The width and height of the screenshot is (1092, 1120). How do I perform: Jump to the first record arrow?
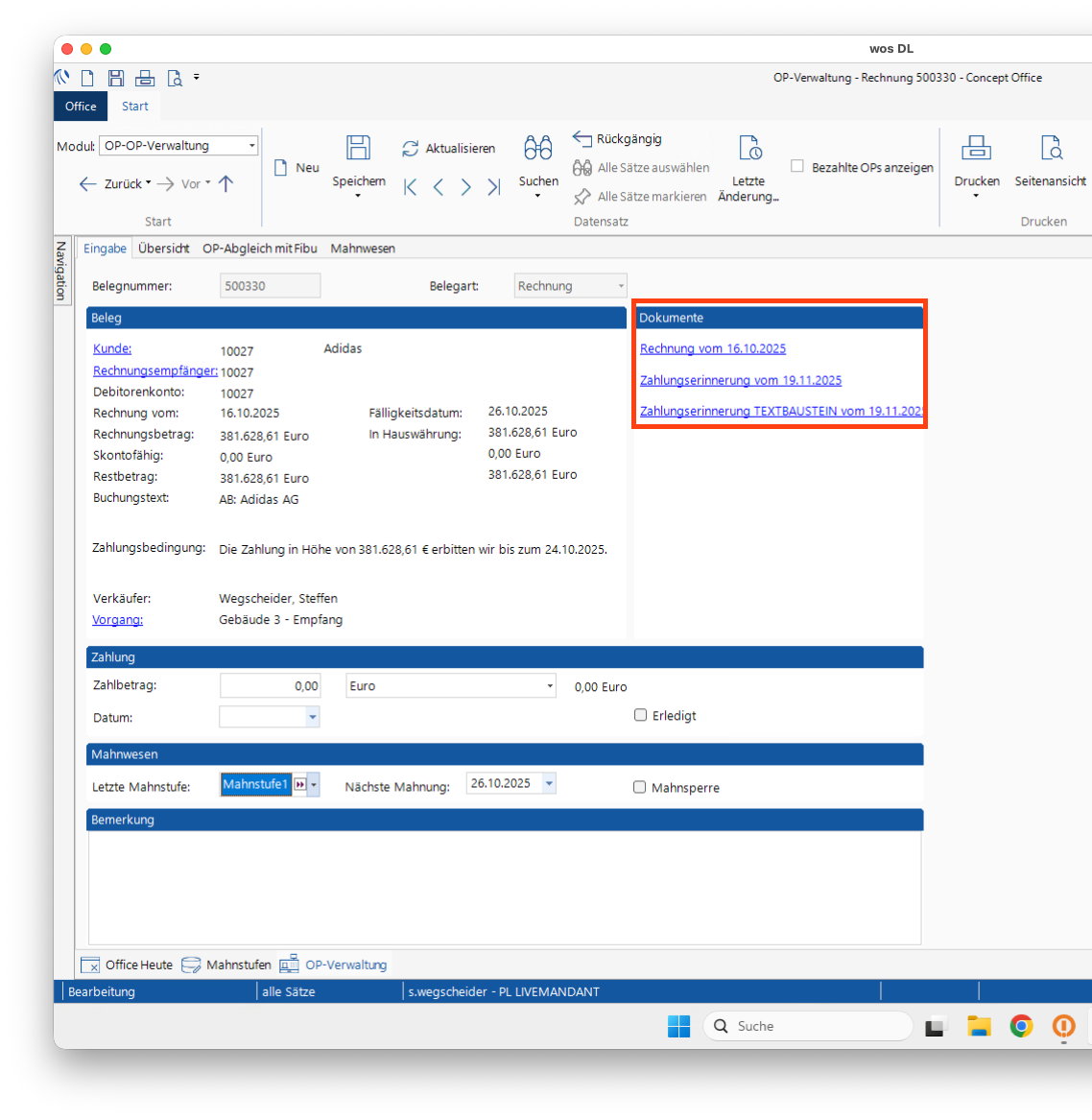click(x=411, y=187)
